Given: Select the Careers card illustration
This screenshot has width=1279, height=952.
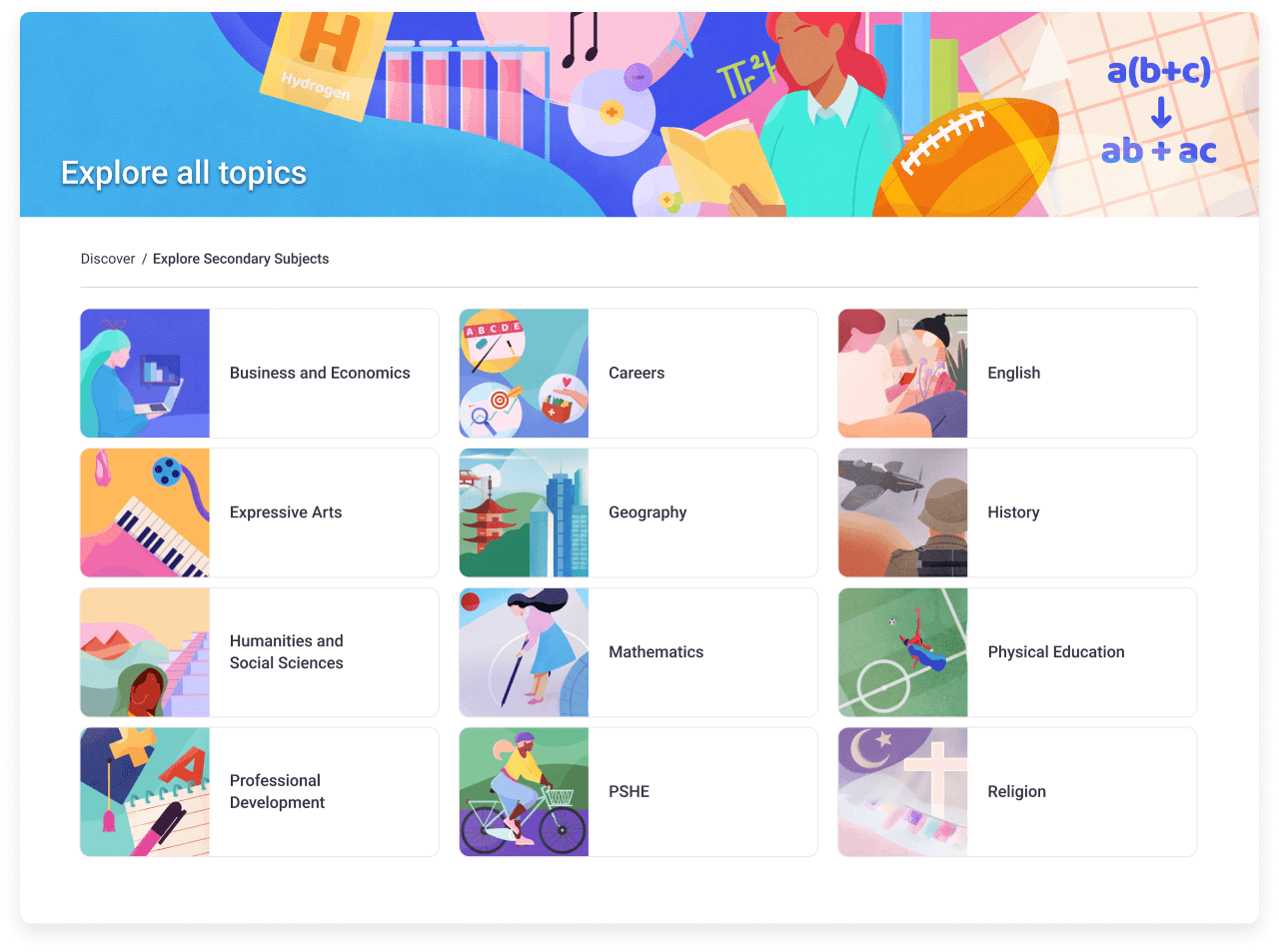Looking at the screenshot, I should click(524, 373).
